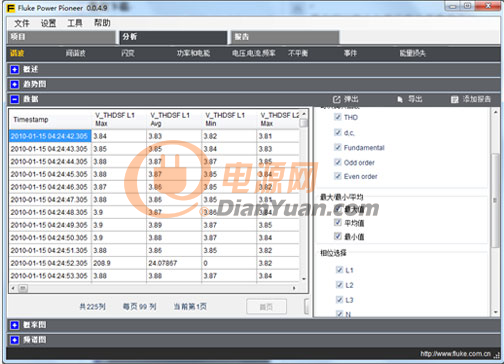Toggle the Odd order checkbox
The image size is (504, 364).
click(x=338, y=162)
